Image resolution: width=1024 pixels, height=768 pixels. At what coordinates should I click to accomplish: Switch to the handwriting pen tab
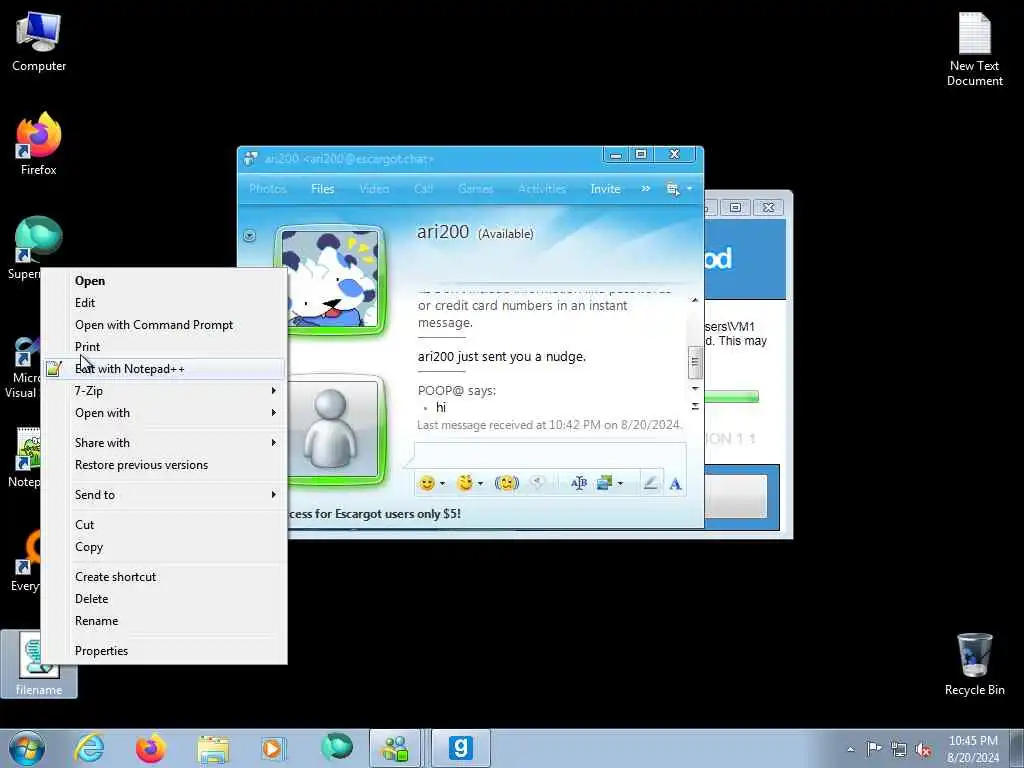tap(650, 483)
